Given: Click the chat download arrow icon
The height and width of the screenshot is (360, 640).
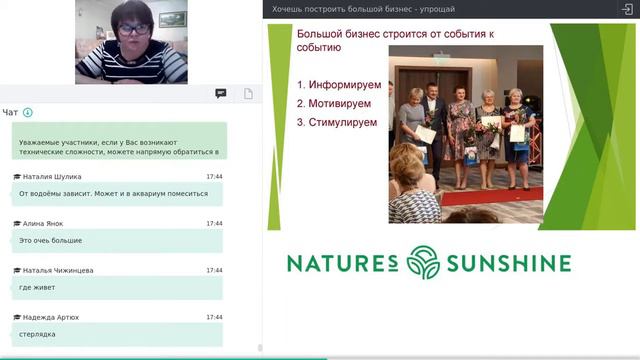Looking at the screenshot, I should pos(28,112).
